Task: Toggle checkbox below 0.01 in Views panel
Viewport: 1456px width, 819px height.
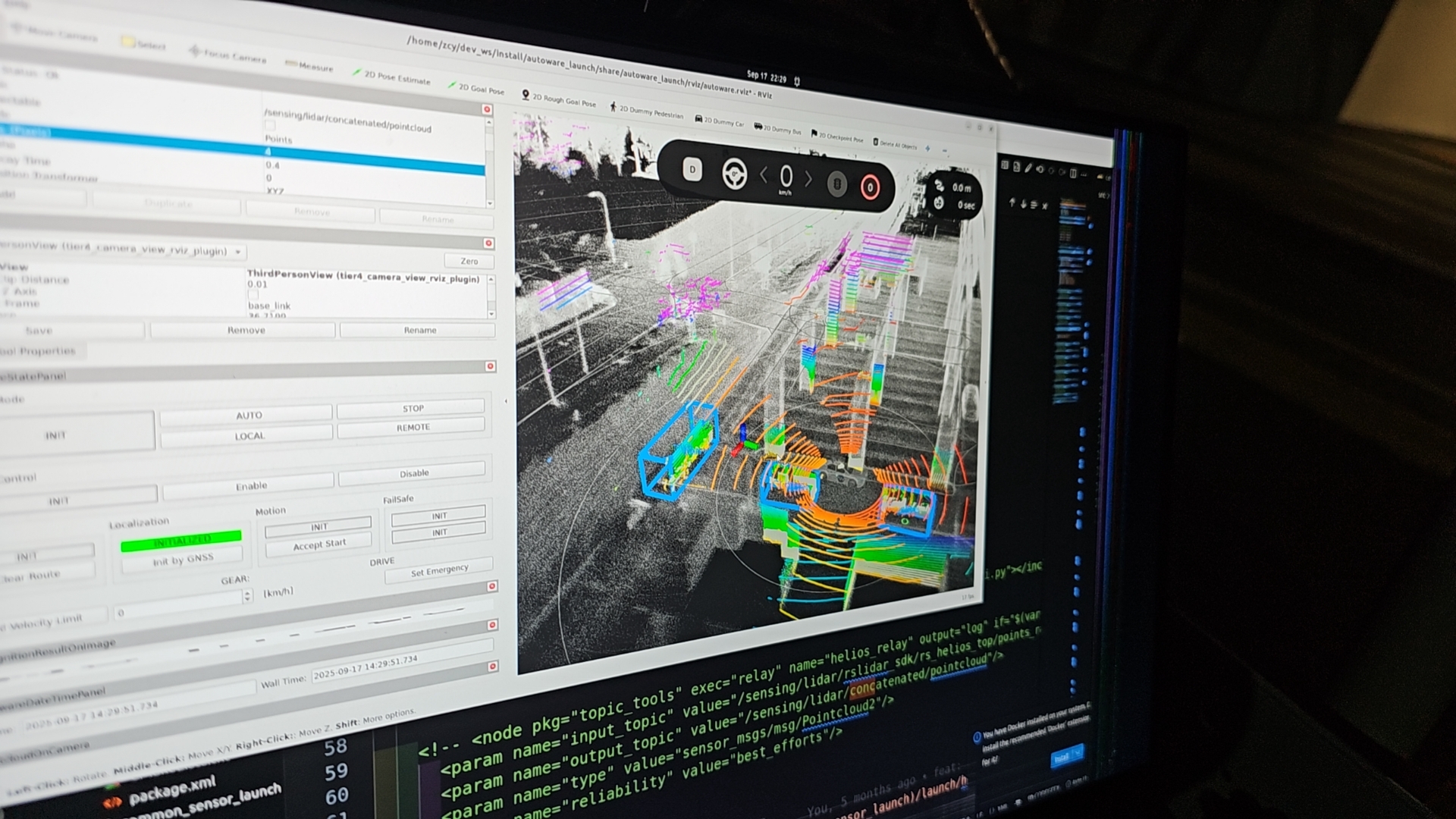Action: point(253,294)
